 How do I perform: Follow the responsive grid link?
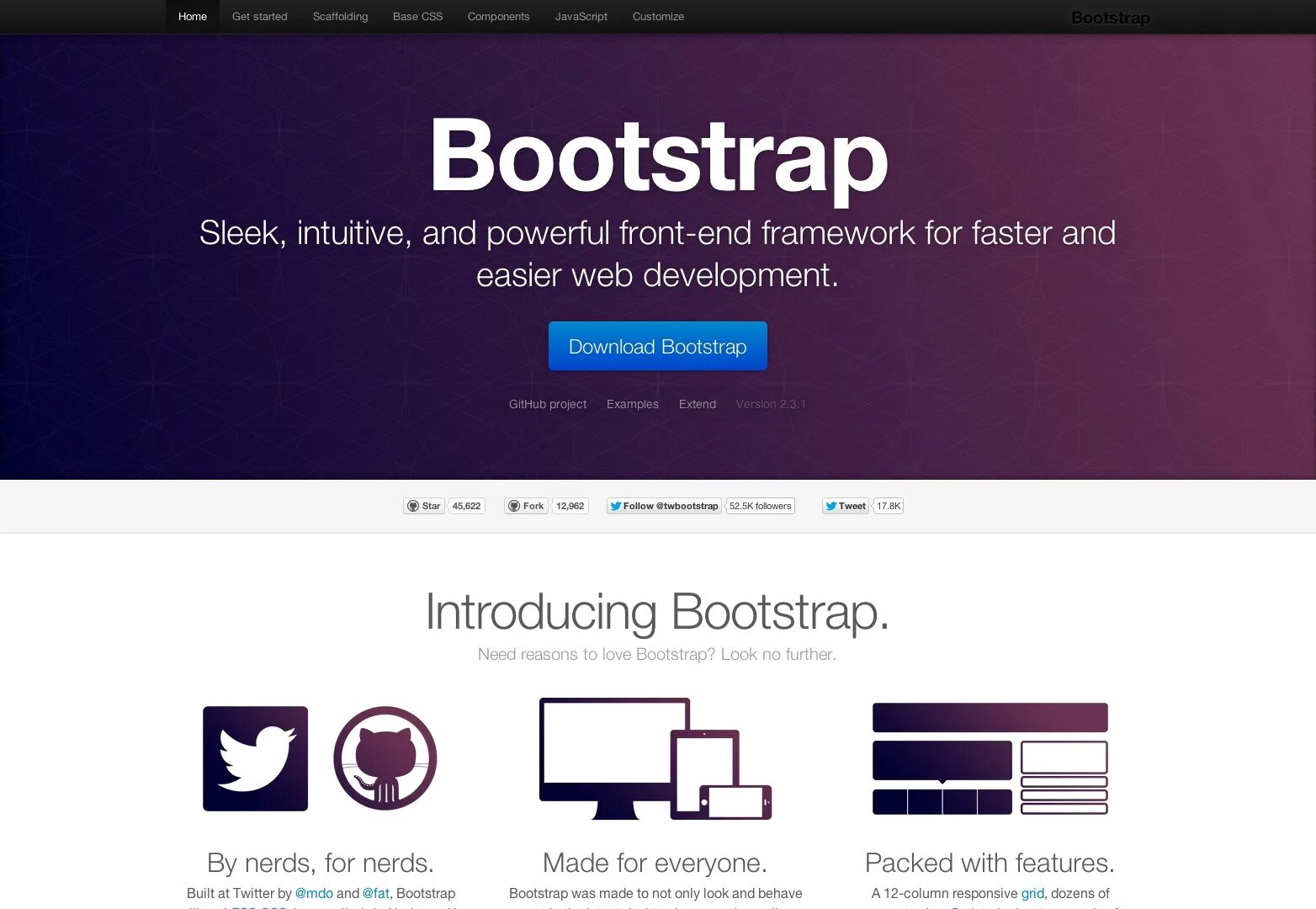click(x=1032, y=893)
